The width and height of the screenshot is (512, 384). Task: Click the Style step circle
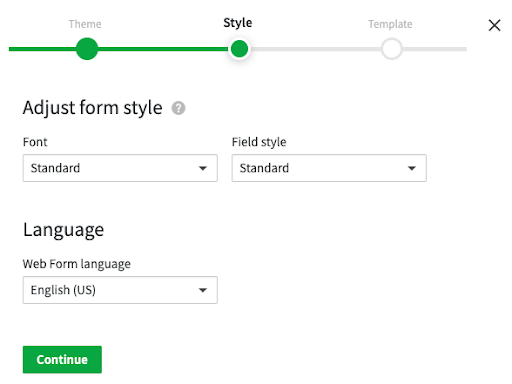coord(239,49)
